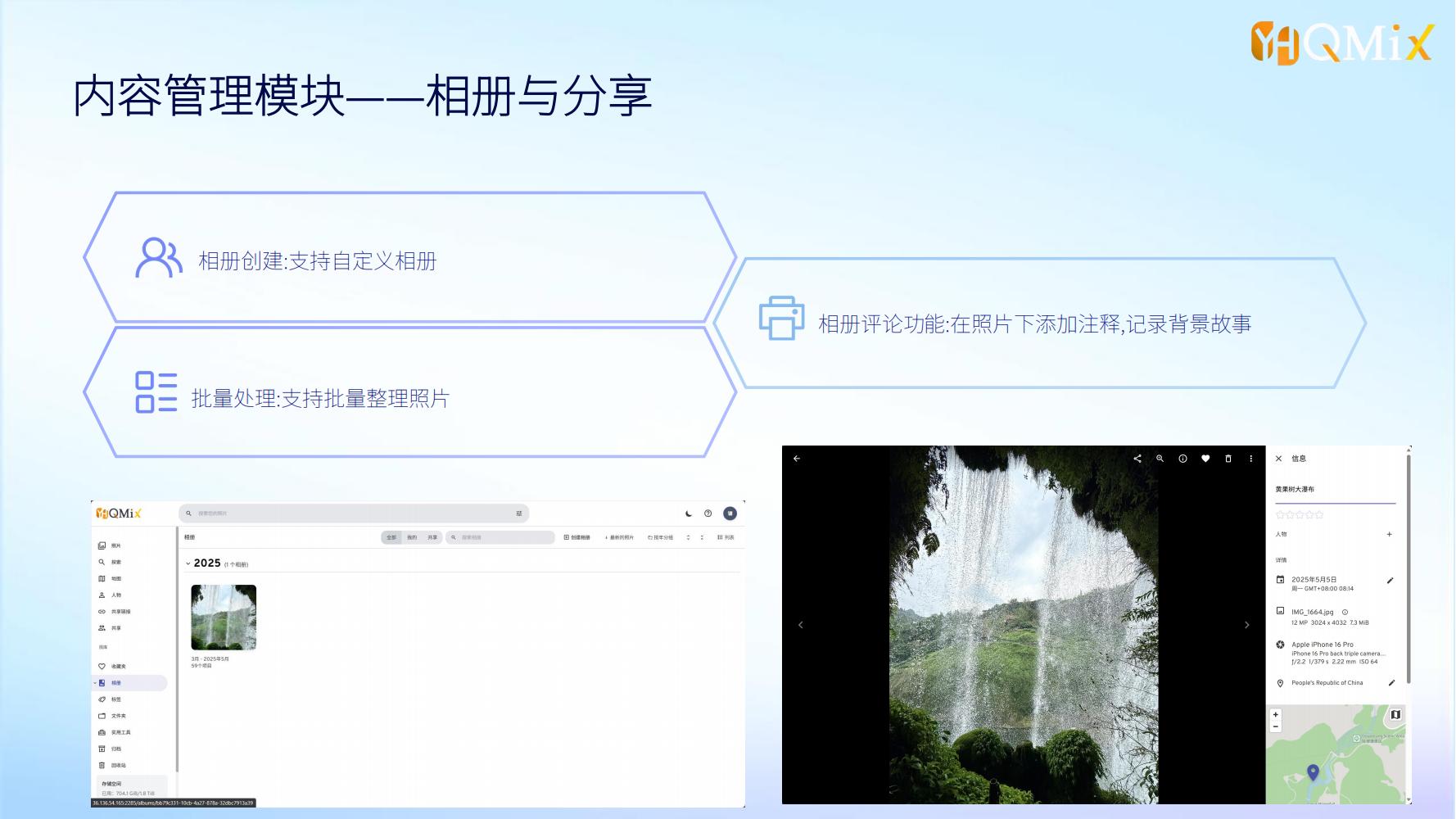Open the three-dot more menu in the photo viewer
The image size is (1456, 819).
(x=1251, y=459)
